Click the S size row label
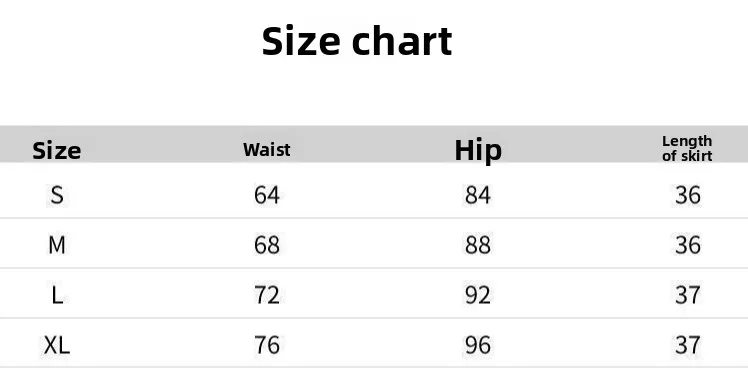 [x=57, y=195]
